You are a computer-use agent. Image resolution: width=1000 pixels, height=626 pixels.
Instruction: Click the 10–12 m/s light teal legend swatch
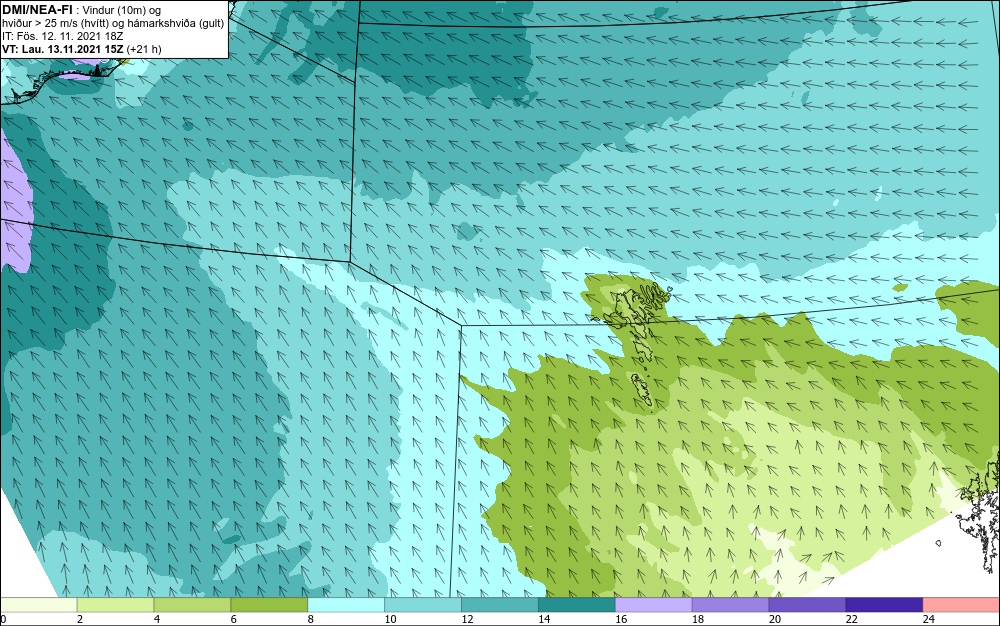pyautogui.click(x=423, y=605)
